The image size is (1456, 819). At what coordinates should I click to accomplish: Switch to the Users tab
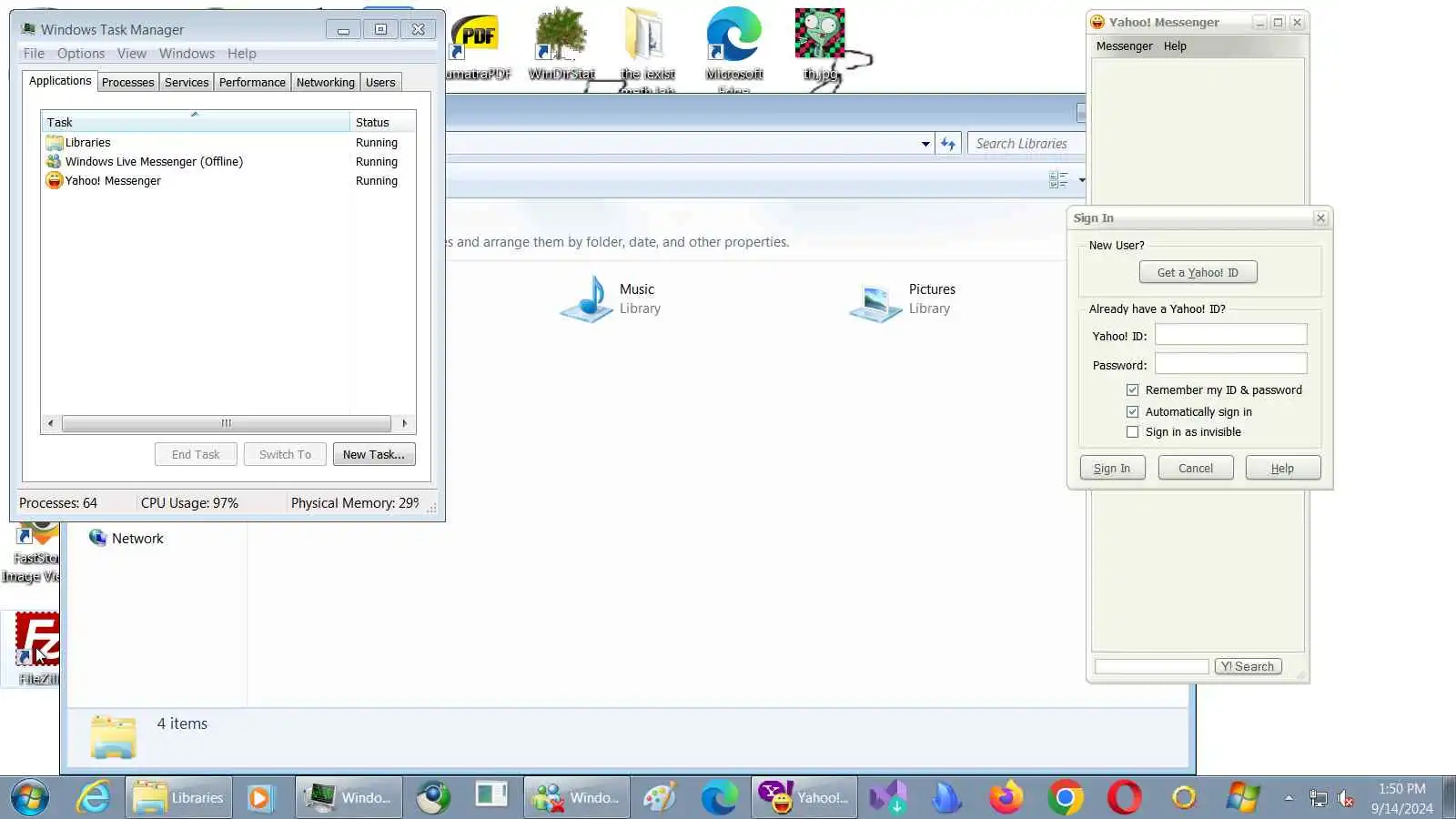pos(380,83)
